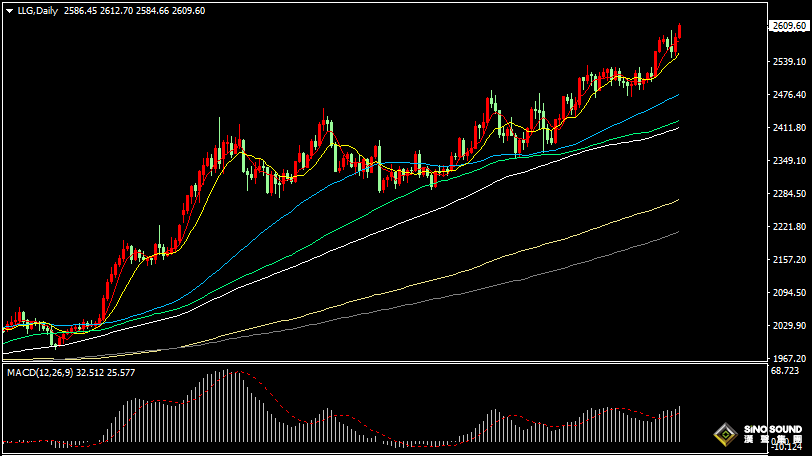
Task: Click the tallest MACD histogram peak bar
Action: (x=227, y=405)
